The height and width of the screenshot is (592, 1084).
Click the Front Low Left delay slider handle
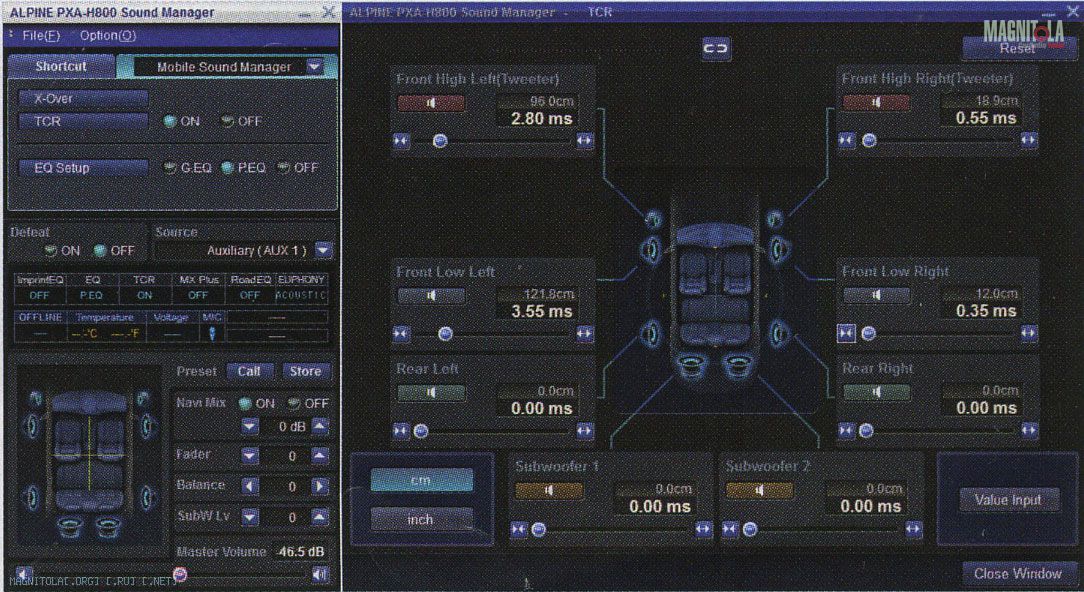[446, 335]
